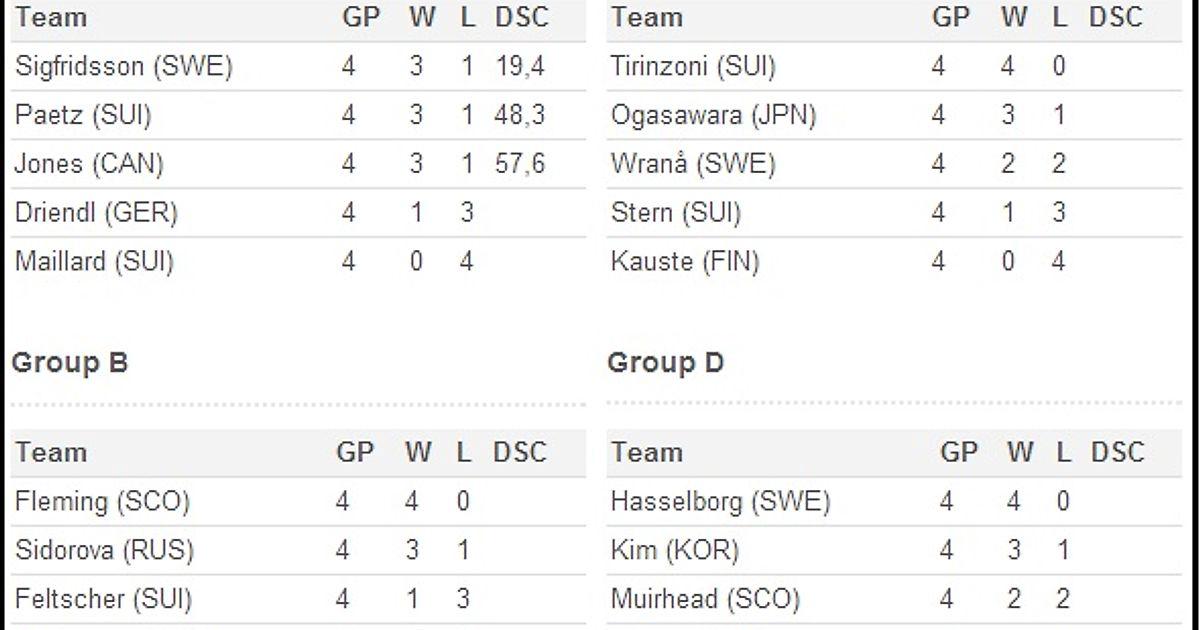Select Maillard (SUI) in standings
The image size is (1200, 630).
(x=94, y=262)
